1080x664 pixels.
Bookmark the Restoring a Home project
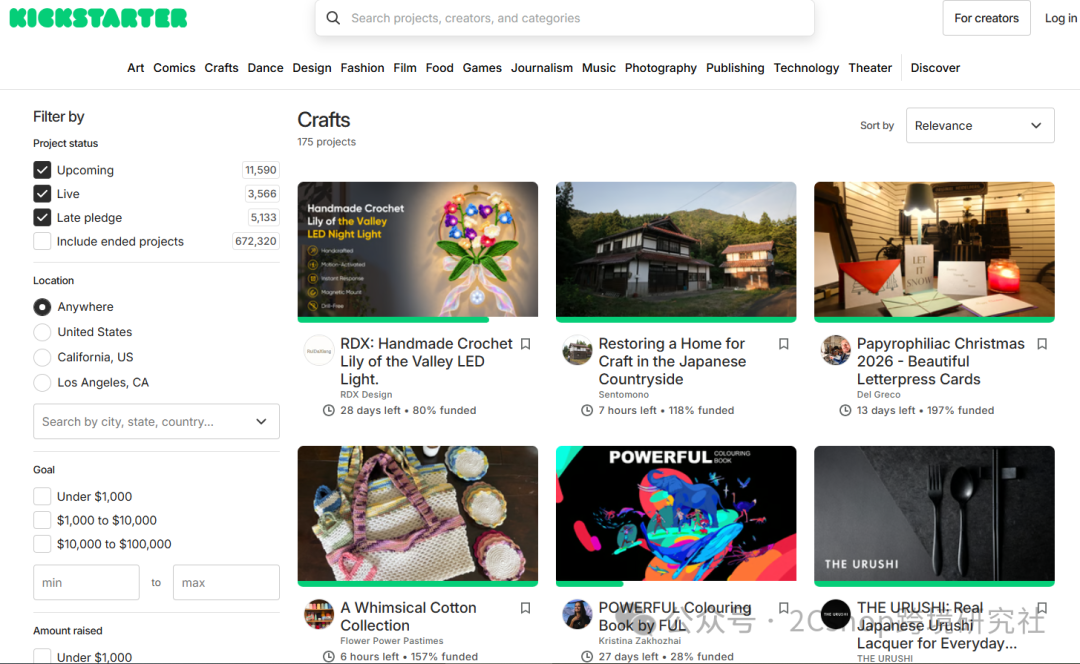click(x=784, y=344)
